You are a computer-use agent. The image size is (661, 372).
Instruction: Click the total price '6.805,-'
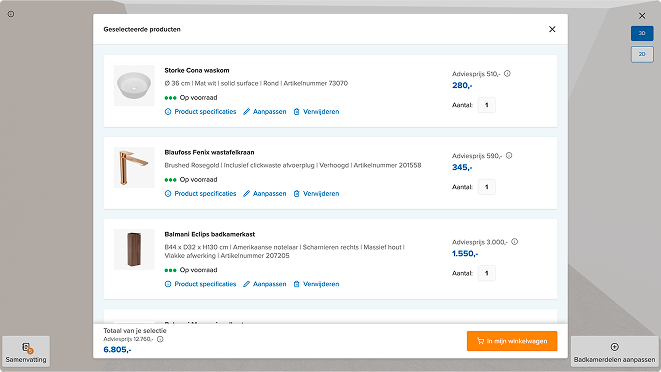(117, 350)
